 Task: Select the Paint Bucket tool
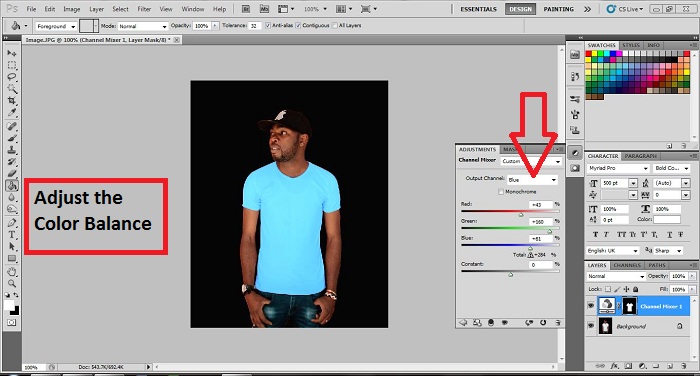coord(12,185)
